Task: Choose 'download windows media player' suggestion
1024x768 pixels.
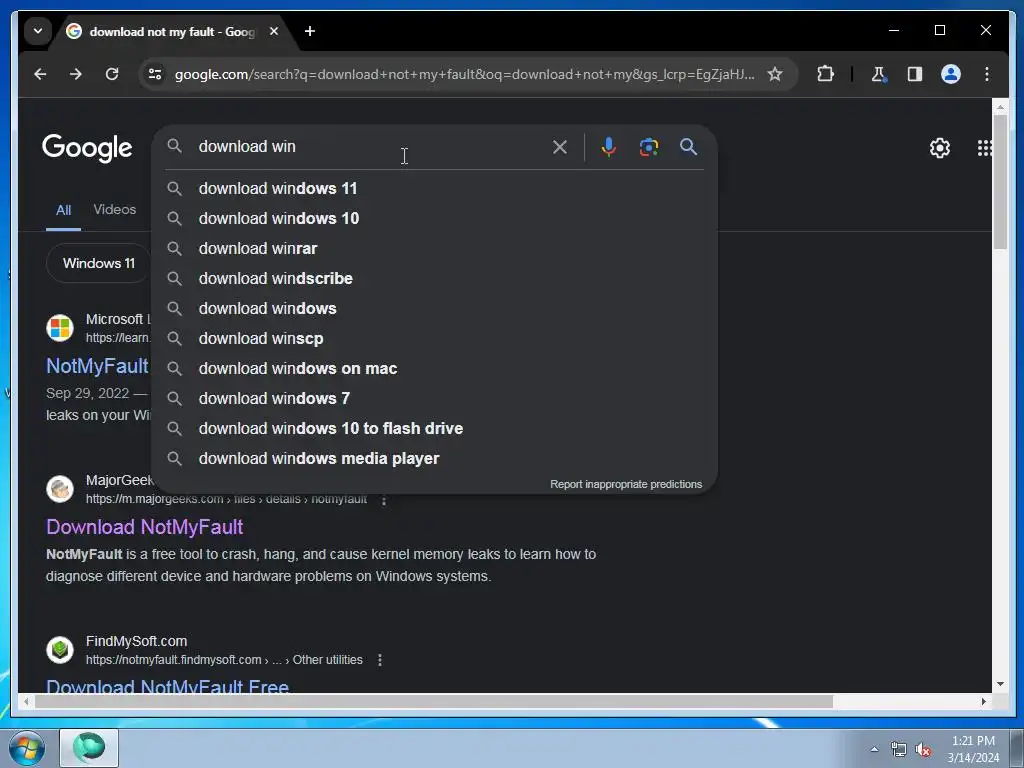Action: (434, 459)
